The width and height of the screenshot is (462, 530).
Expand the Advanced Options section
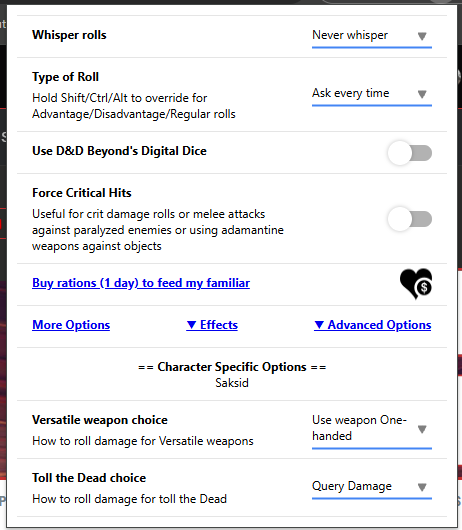(372, 325)
